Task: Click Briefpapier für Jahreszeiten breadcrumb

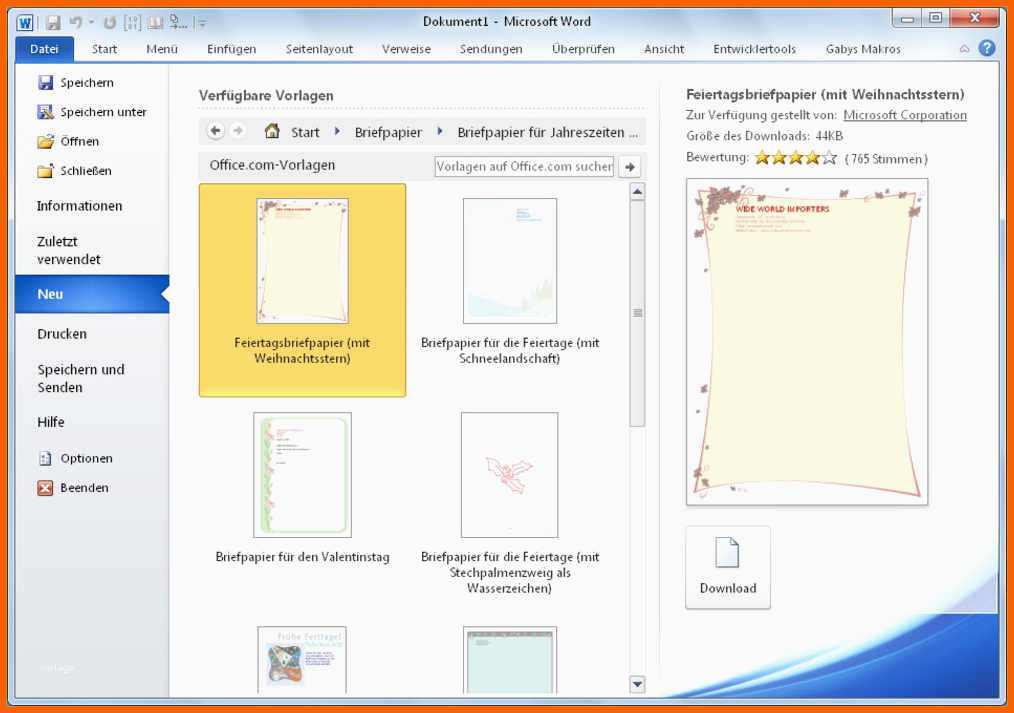Action: pos(547,133)
